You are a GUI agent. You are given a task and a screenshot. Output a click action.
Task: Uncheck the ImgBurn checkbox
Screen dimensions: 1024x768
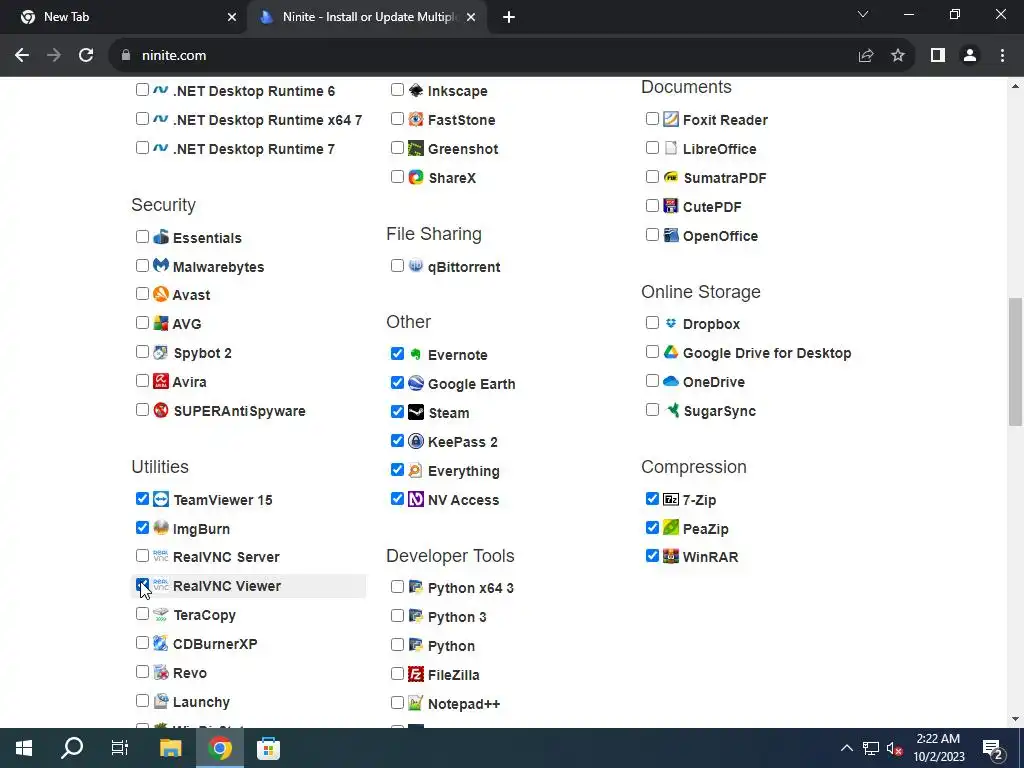coord(142,527)
